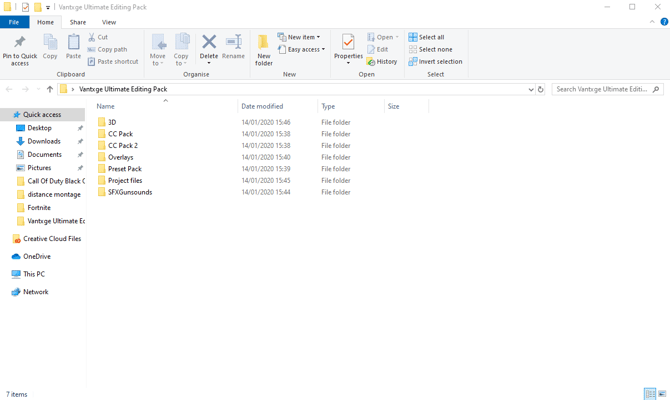Click the Edit ribbon button
This screenshot has width=670, height=400.
[378, 50]
